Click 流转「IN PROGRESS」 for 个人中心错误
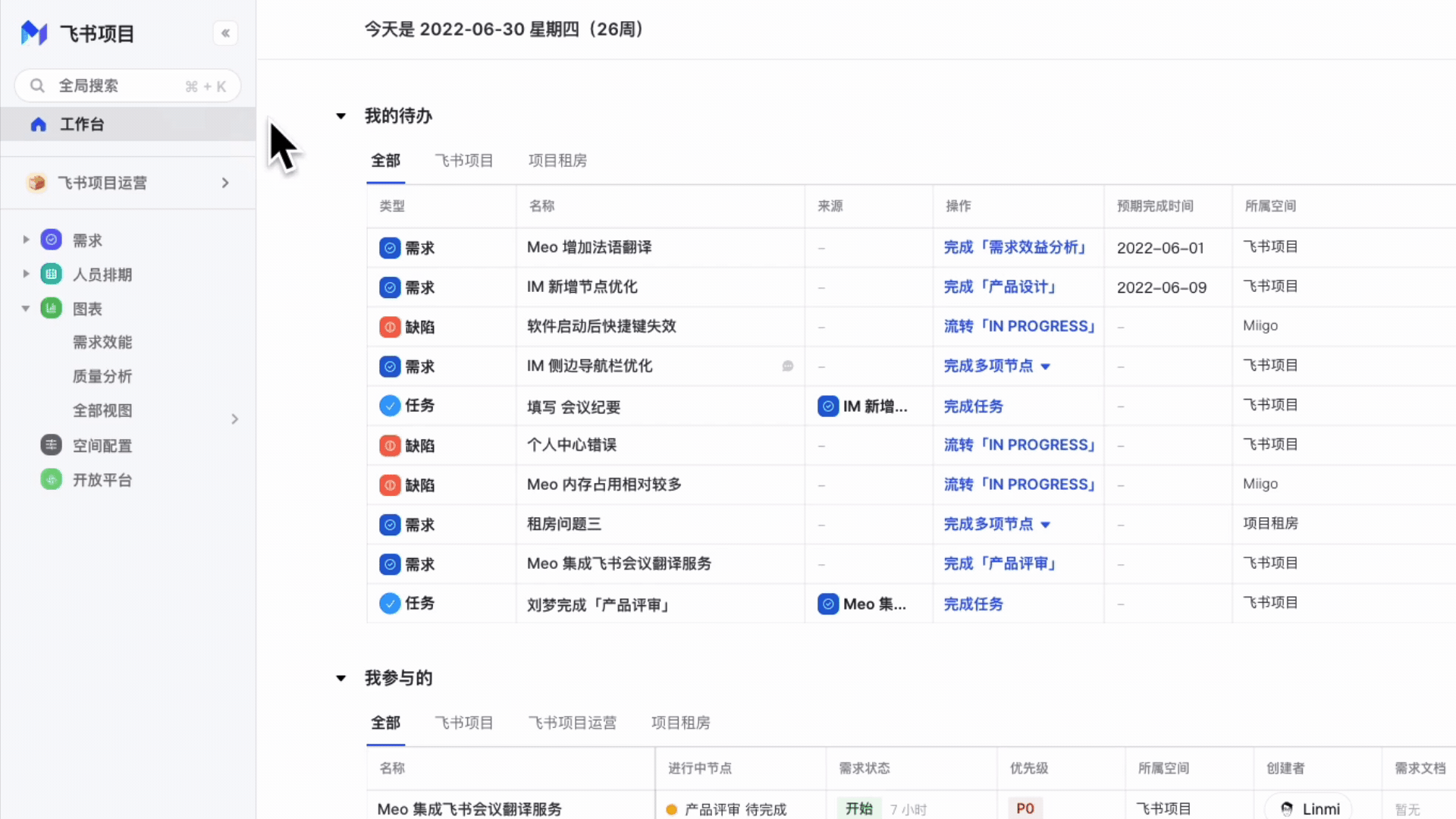Viewport: 1456px width, 819px height. pos(1021,445)
